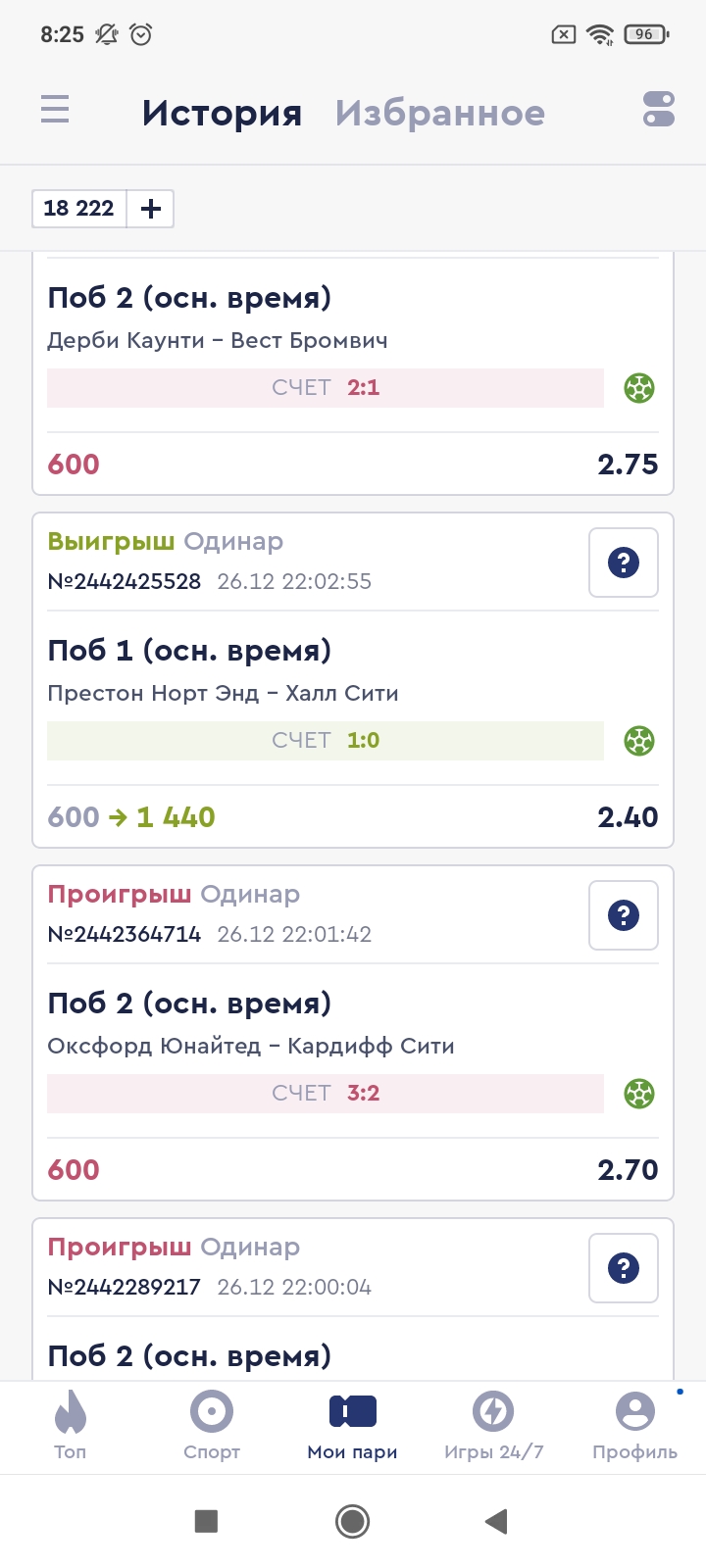
Task: Go to the Топ section
Action: click(x=70, y=1425)
